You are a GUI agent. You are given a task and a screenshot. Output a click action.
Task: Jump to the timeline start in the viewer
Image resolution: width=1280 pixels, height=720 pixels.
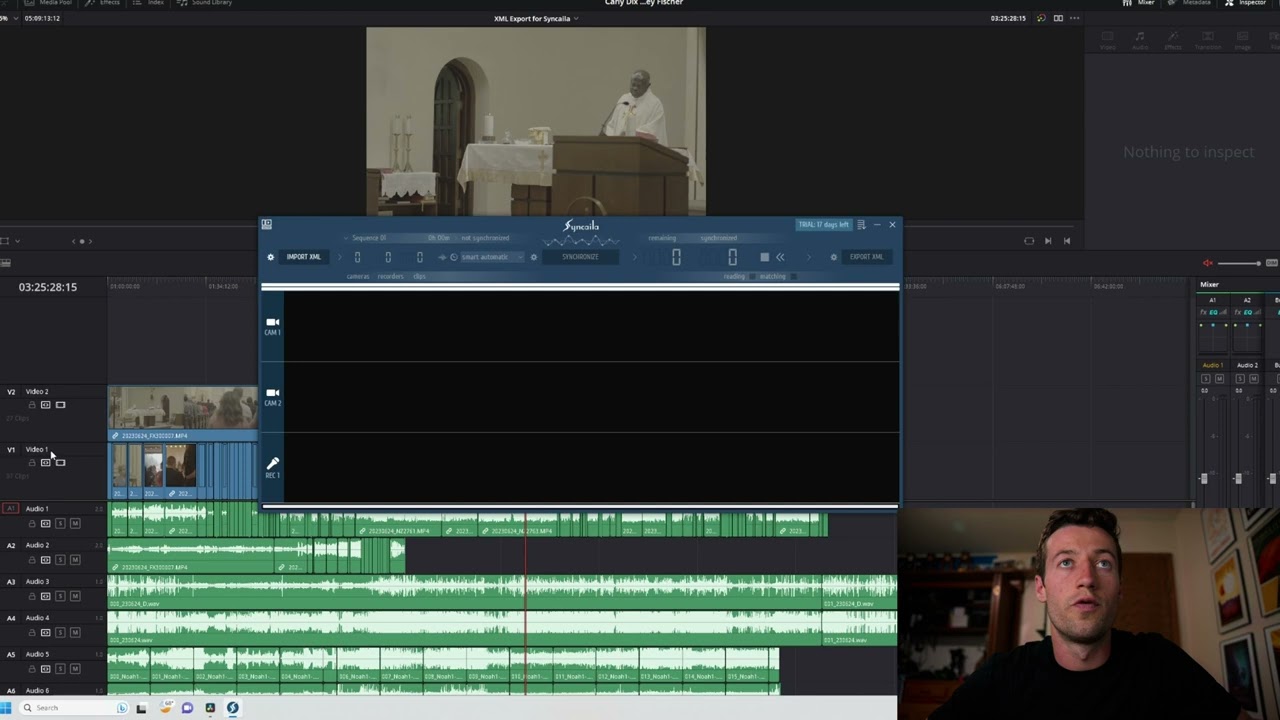tap(1067, 241)
